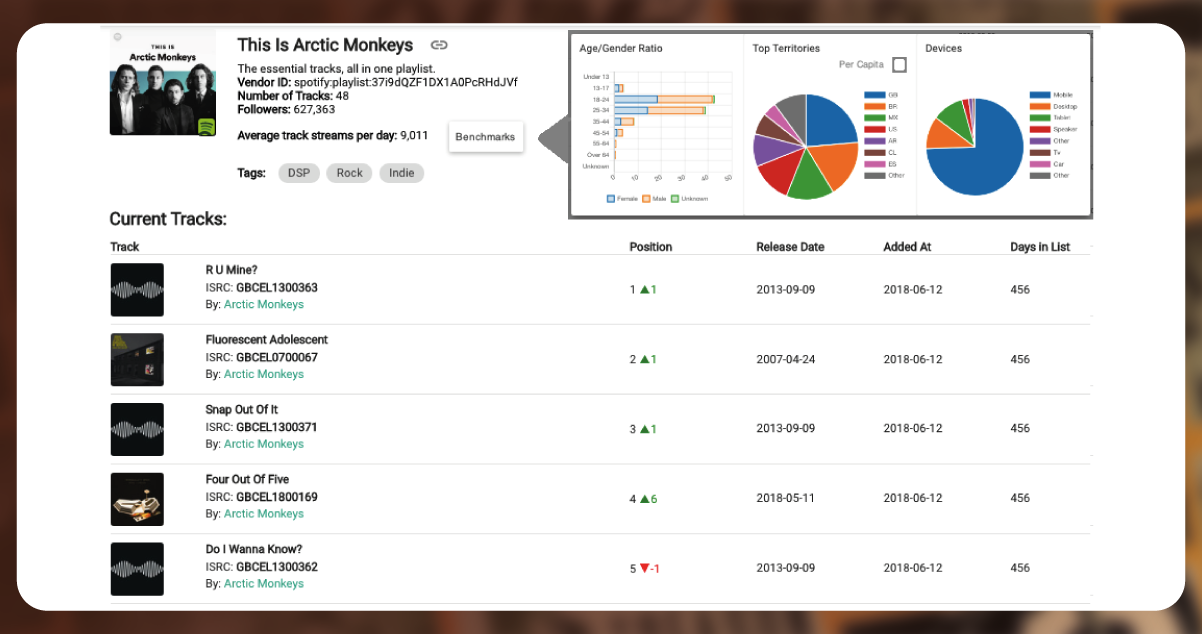Screen dimensions: 1202x634
Task: Click the track title R U Mine?
Action: [232, 270]
